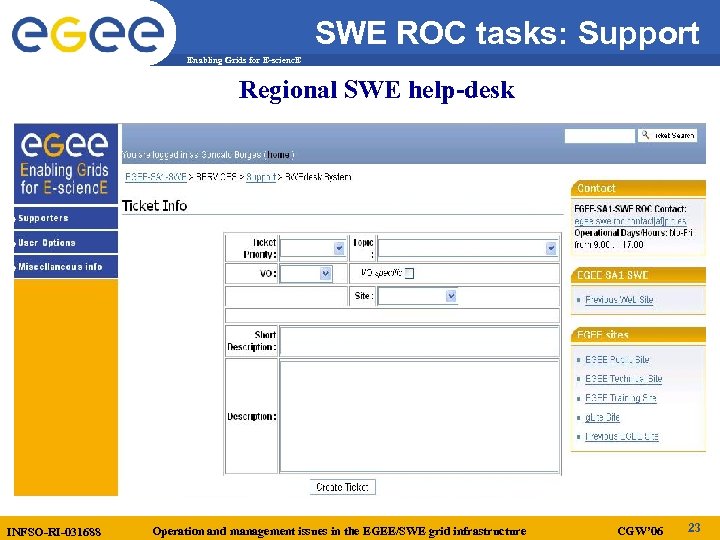Click the Regional SWE help-desk title

click(x=377, y=90)
